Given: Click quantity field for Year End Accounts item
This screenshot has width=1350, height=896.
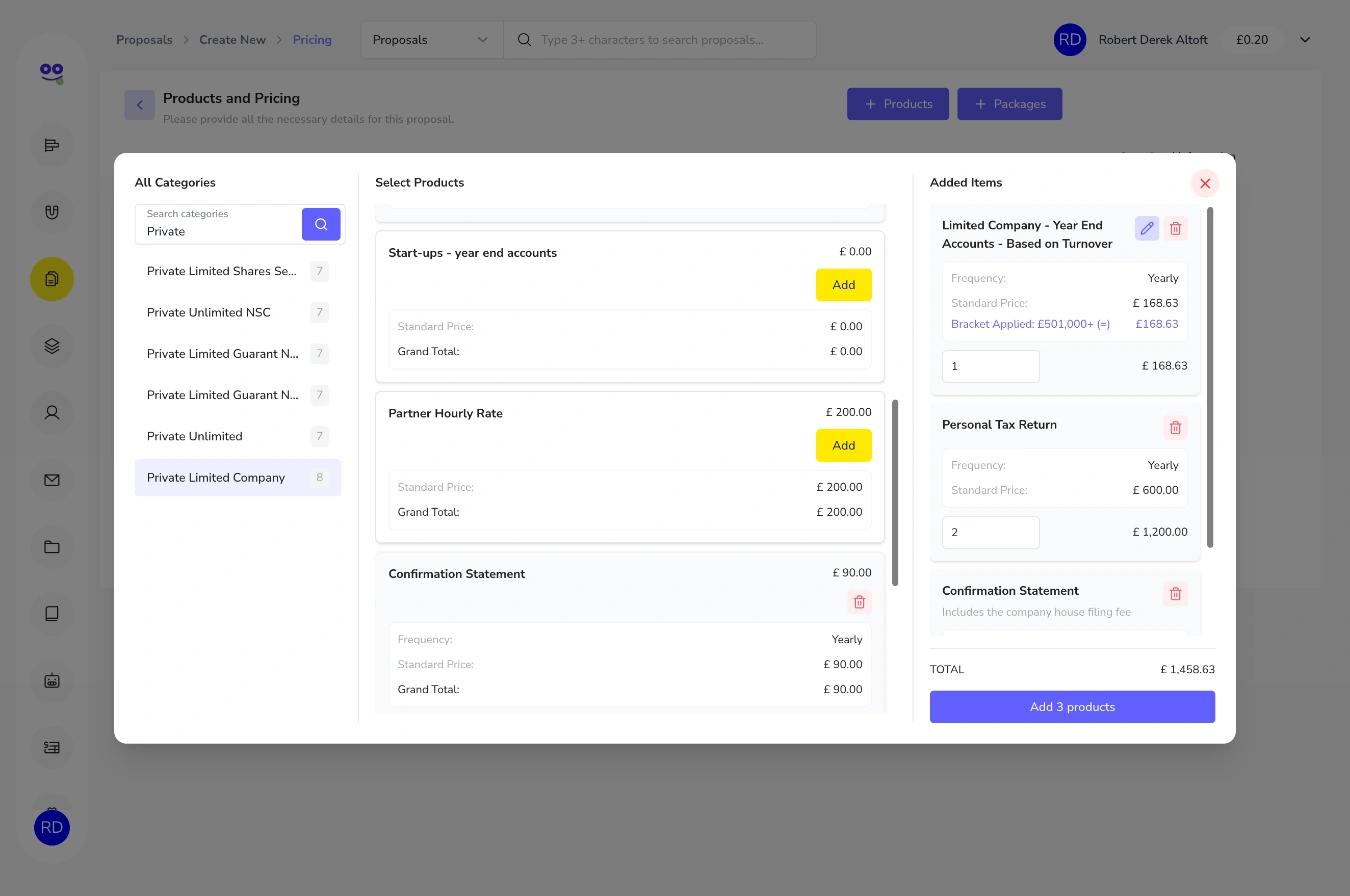Looking at the screenshot, I should [x=991, y=366].
